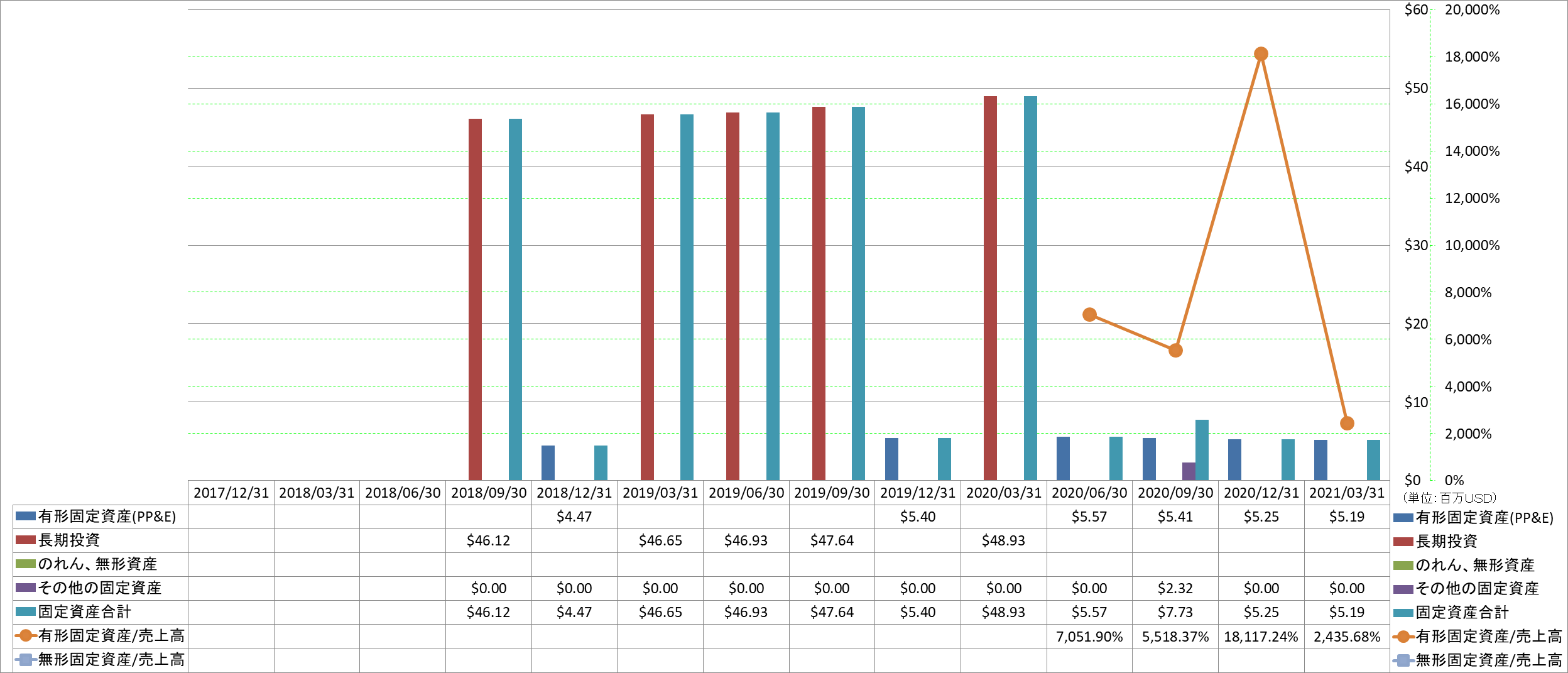Image resolution: width=1568 pixels, height=673 pixels.
Task: Click the teal 固定資産合計 swatch in right legend
Action: pyautogui.click(x=1403, y=613)
